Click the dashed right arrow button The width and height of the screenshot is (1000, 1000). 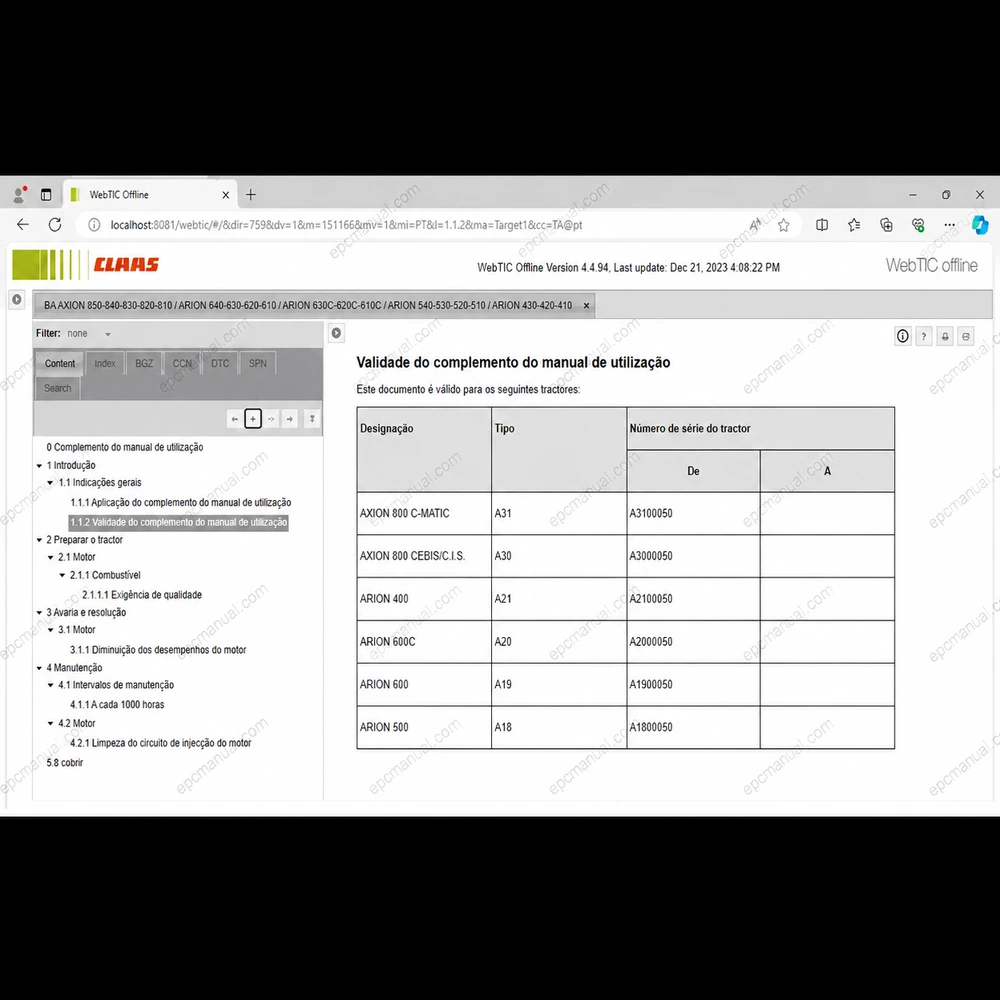pos(272,419)
